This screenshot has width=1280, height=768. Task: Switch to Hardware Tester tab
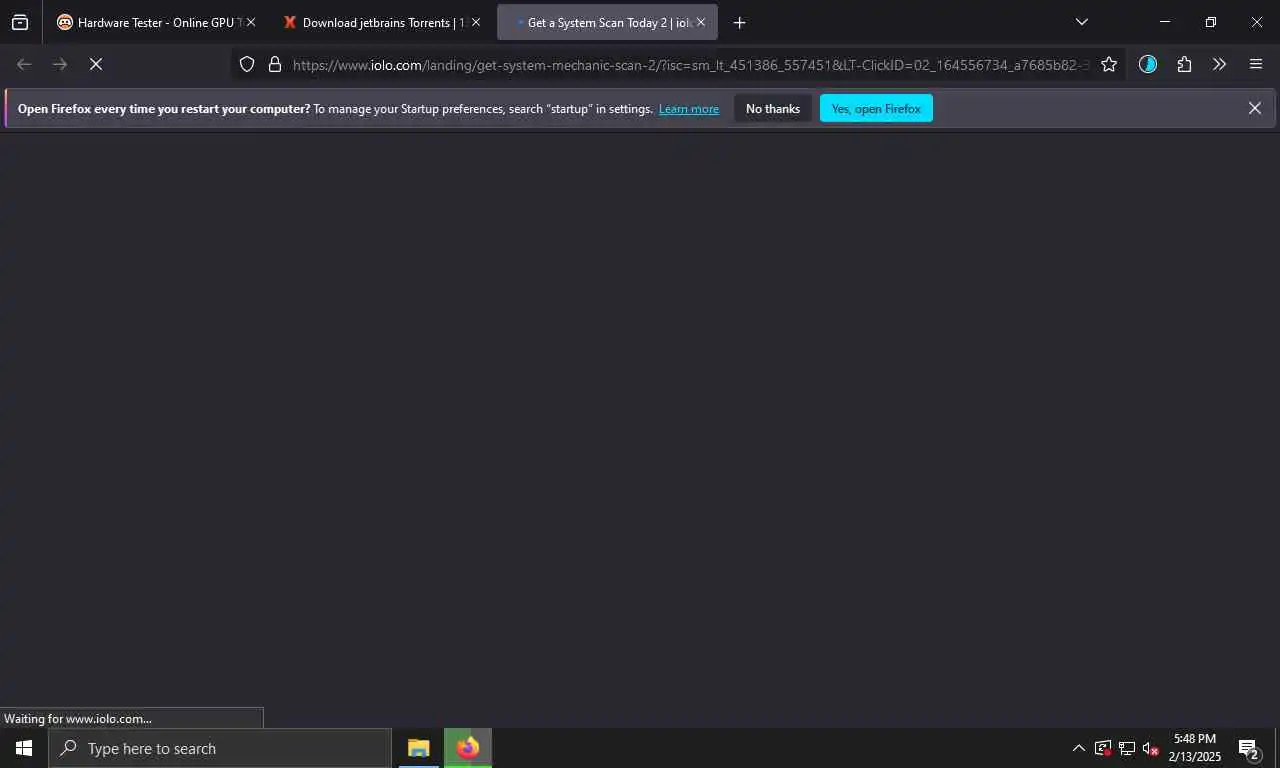click(x=156, y=22)
